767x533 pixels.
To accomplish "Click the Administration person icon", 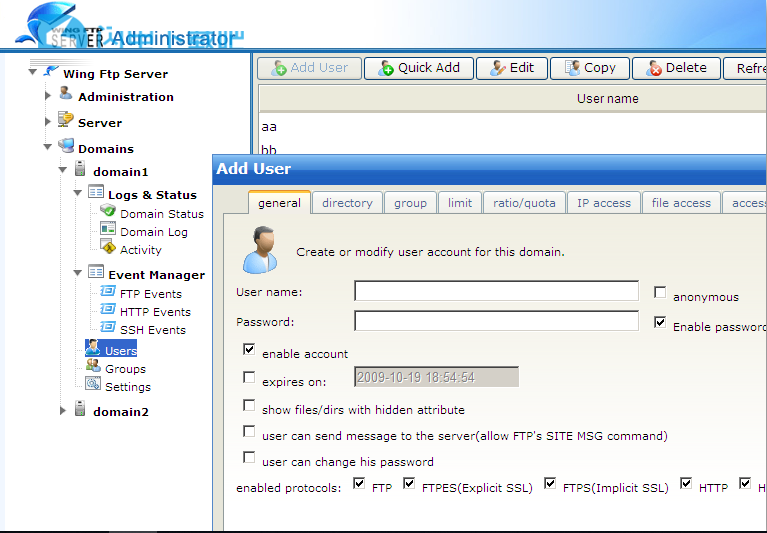I will coord(66,93).
